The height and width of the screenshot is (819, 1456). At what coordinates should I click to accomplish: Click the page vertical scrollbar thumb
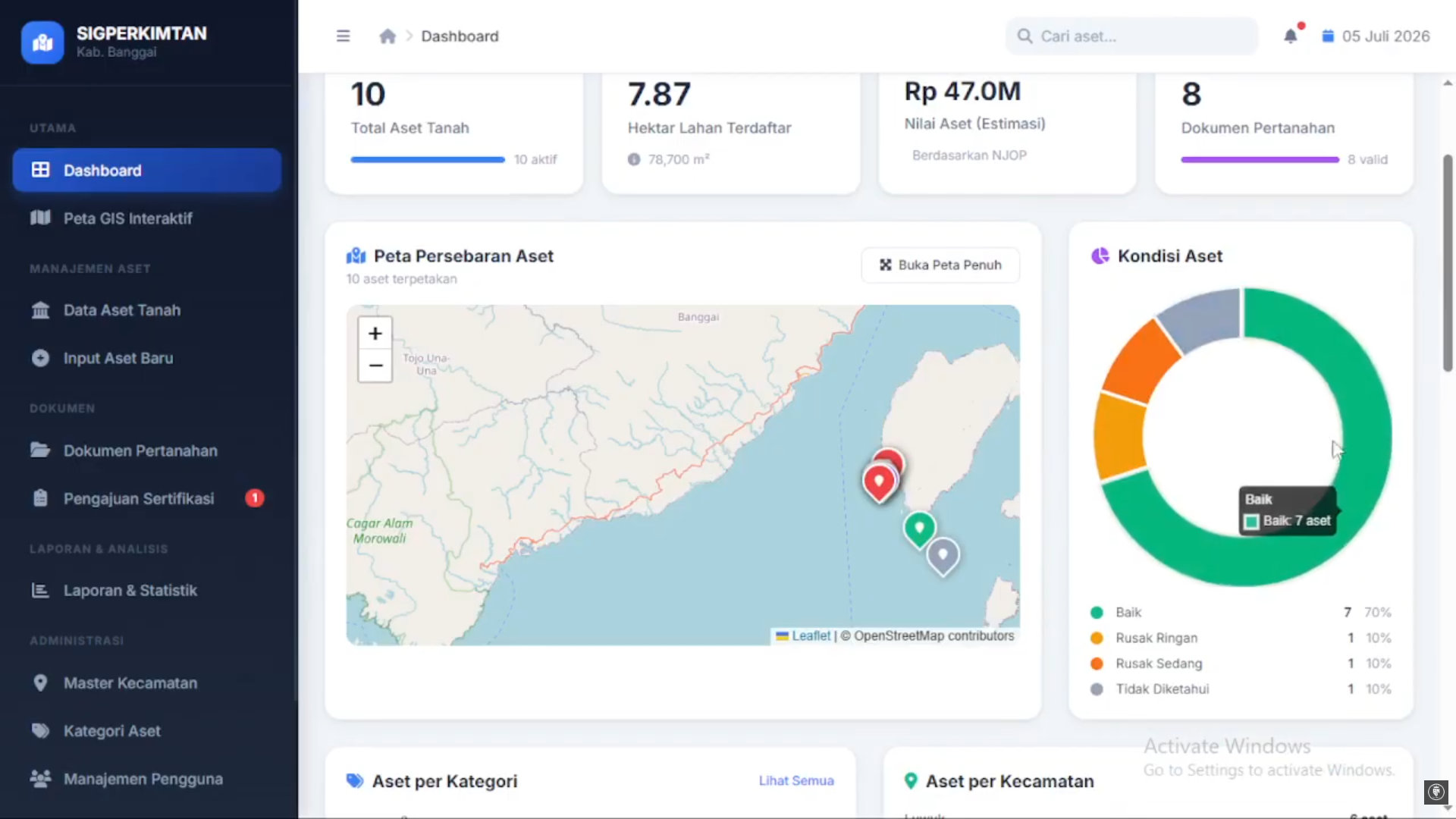click(1447, 263)
